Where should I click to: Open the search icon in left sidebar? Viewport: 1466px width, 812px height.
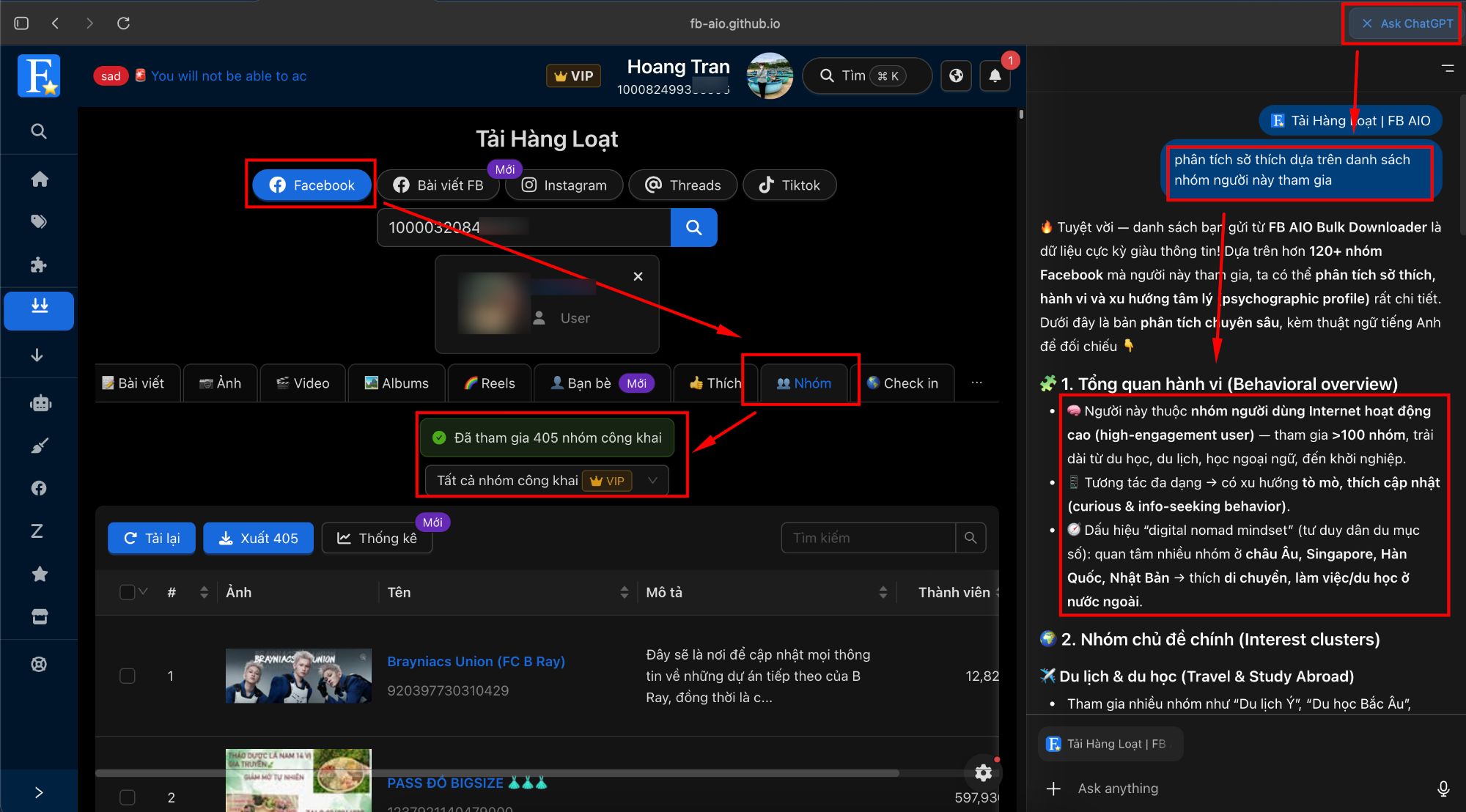tap(39, 131)
